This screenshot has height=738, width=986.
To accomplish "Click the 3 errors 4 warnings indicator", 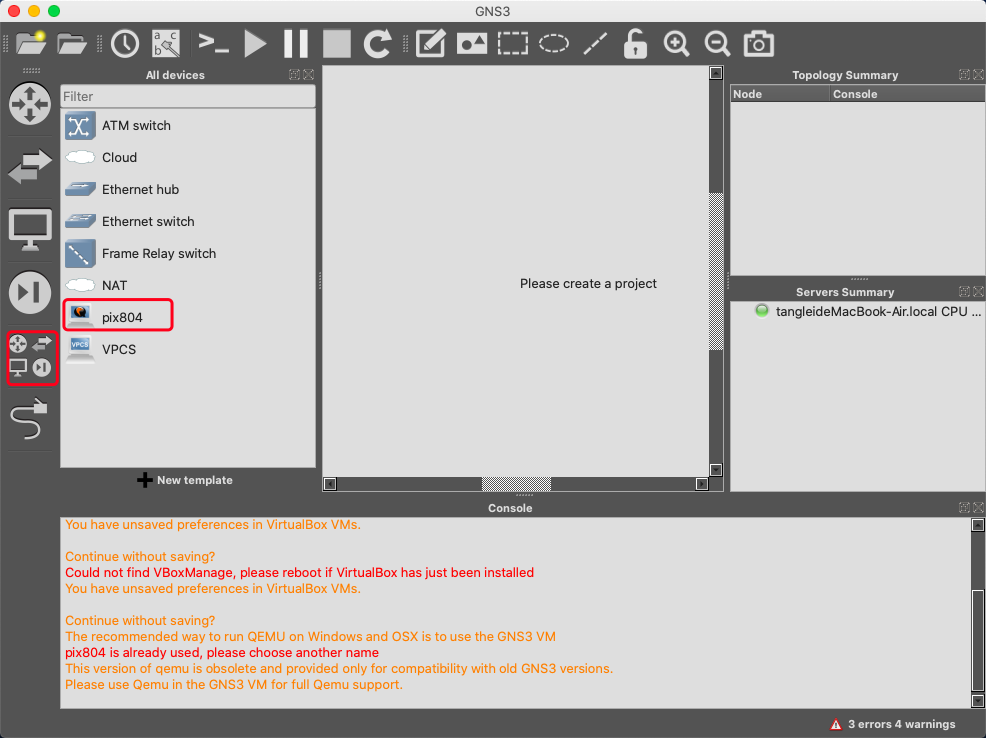I will click(893, 724).
